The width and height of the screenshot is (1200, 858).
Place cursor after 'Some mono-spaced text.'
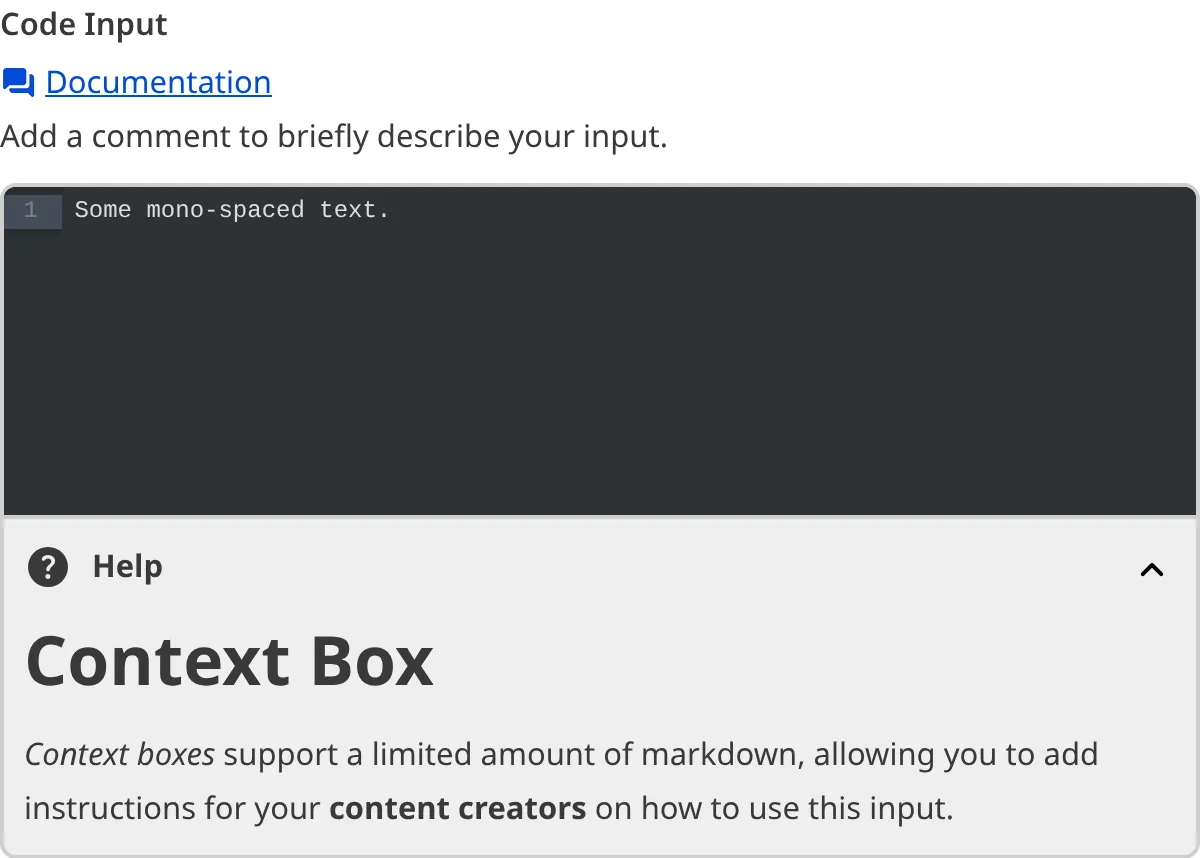pyautogui.click(x=390, y=211)
